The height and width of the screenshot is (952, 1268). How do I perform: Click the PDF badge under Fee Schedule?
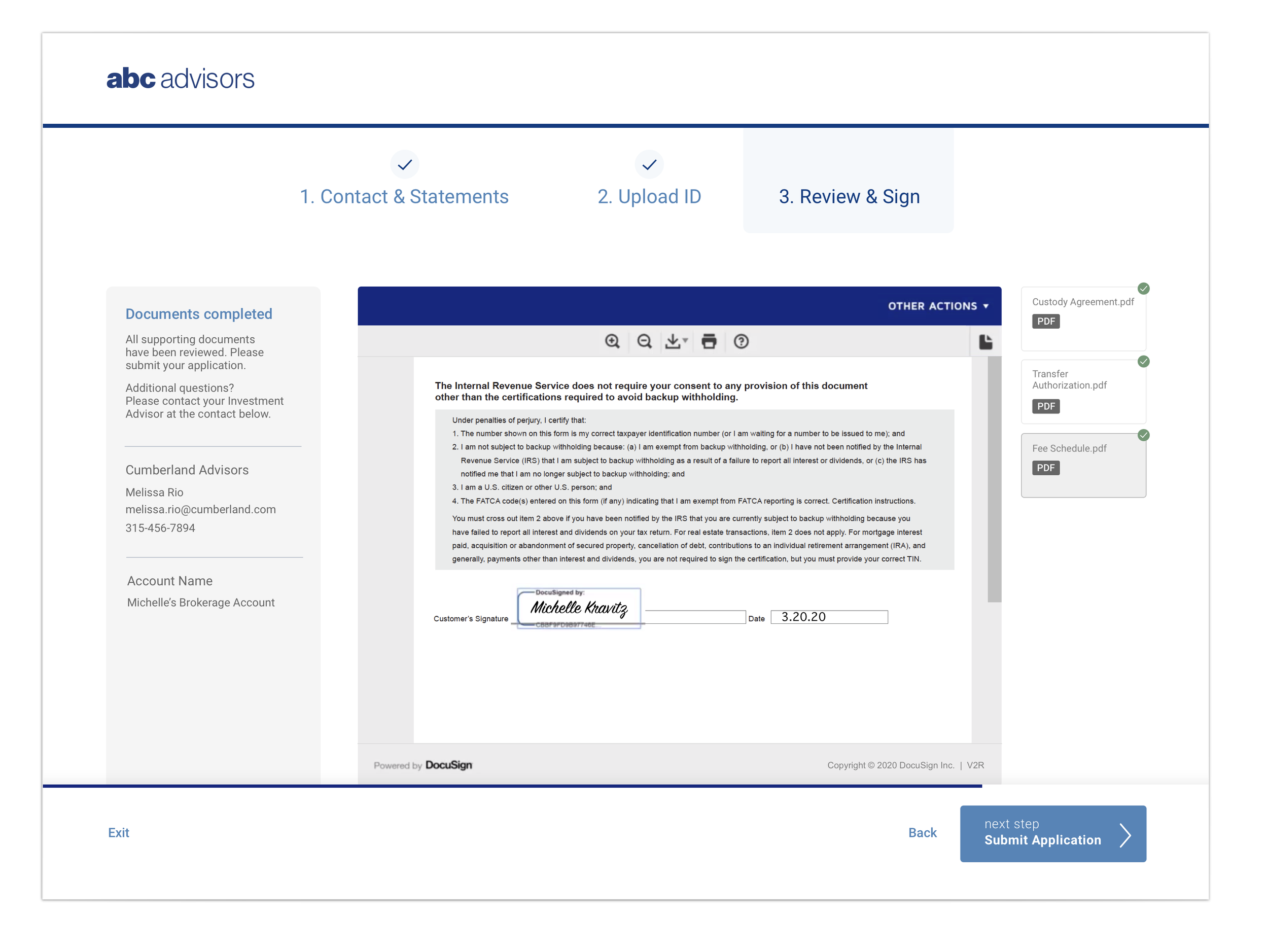tap(1045, 468)
